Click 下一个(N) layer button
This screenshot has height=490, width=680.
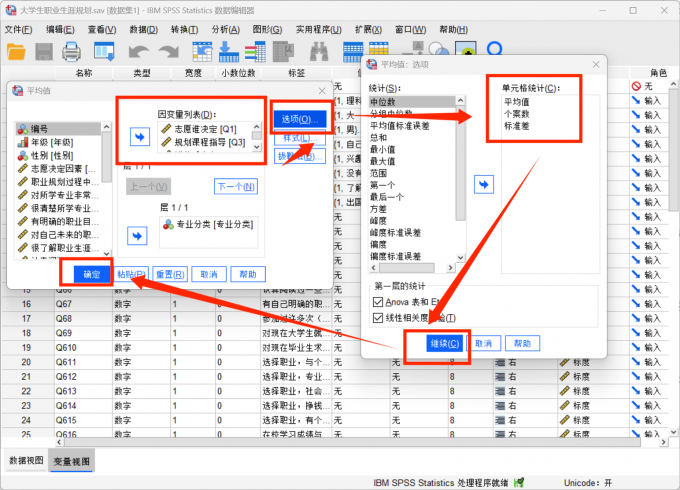(235, 187)
